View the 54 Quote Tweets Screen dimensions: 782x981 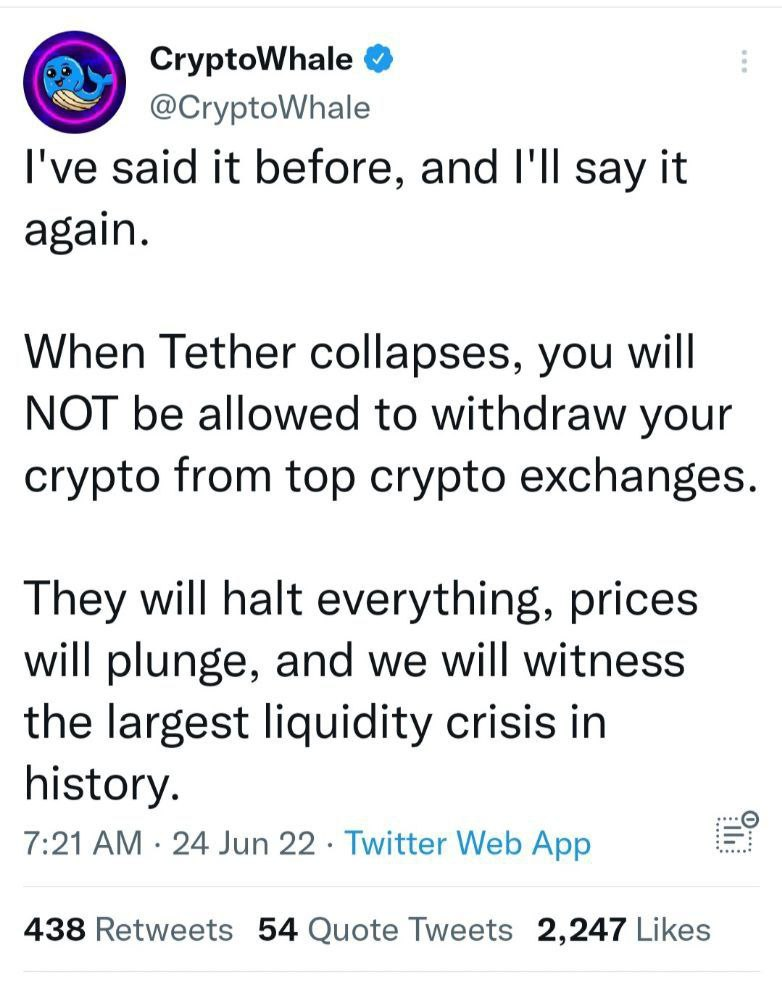click(x=385, y=930)
